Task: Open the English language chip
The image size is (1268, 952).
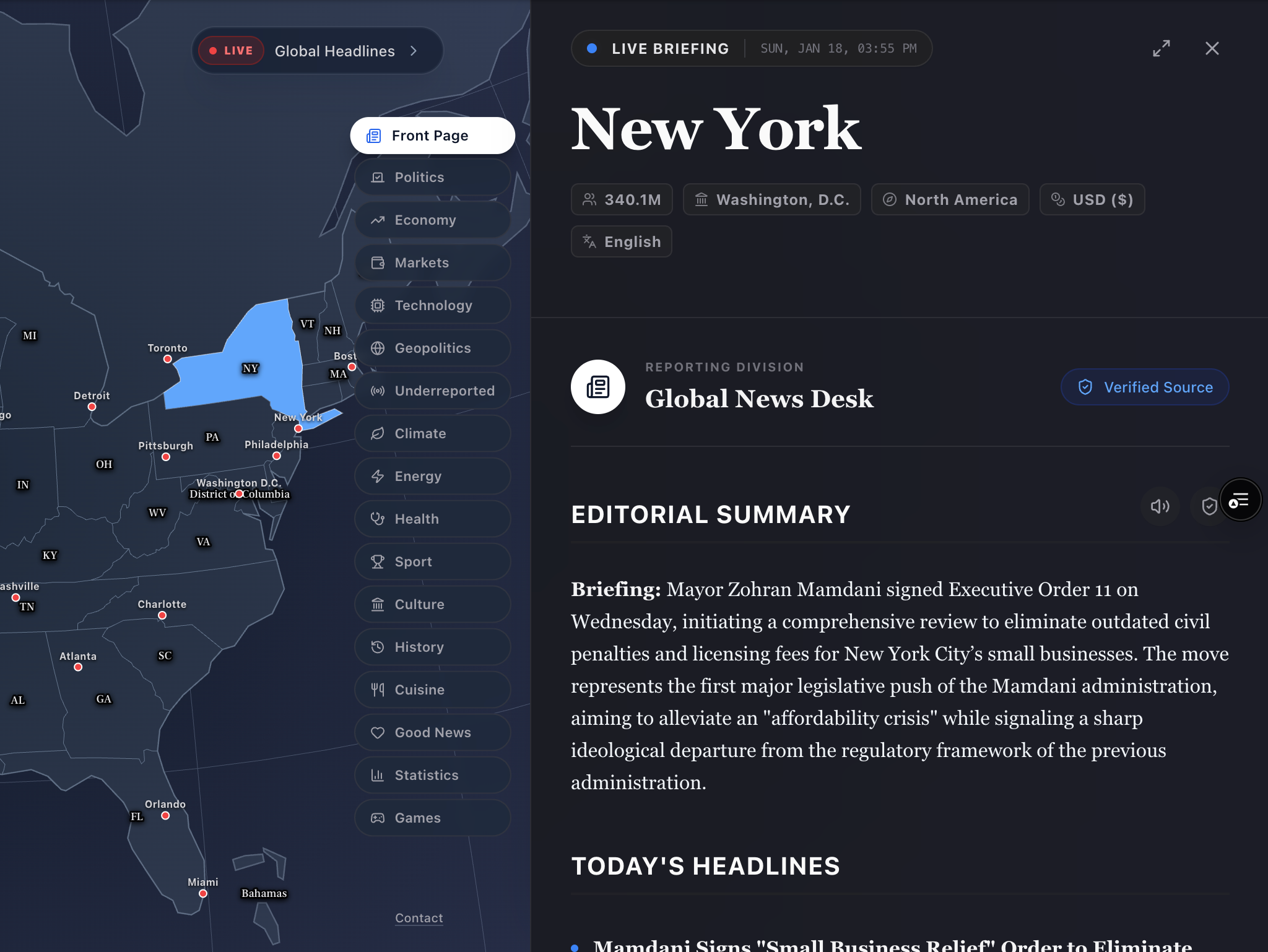Action: [x=621, y=241]
